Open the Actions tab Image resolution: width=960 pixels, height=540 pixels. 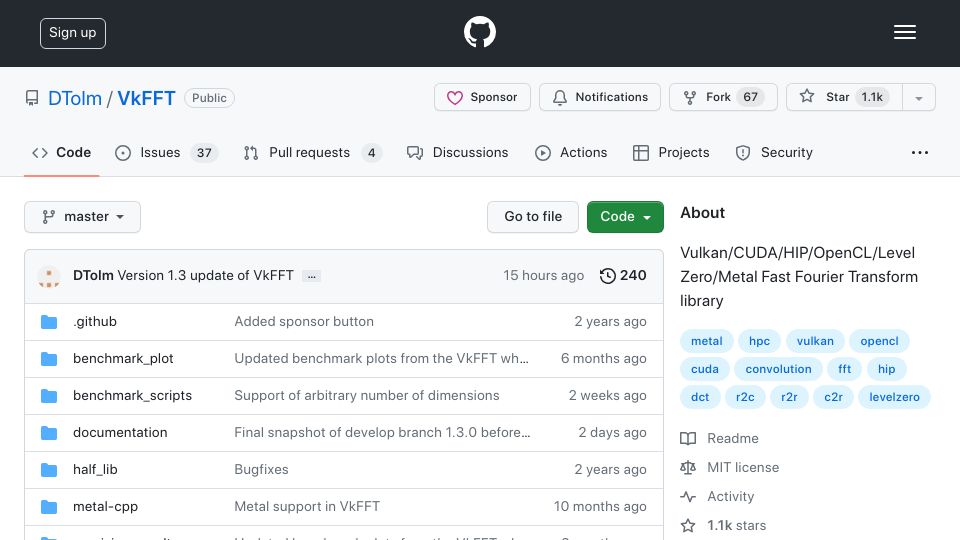(x=571, y=152)
